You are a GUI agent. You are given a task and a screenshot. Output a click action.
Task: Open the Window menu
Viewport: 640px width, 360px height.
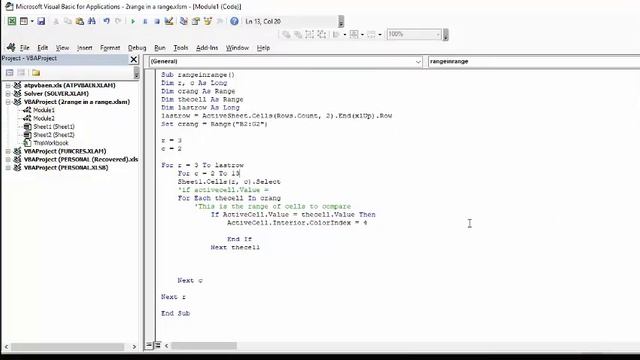pyautogui.click(x=237, y=48)
